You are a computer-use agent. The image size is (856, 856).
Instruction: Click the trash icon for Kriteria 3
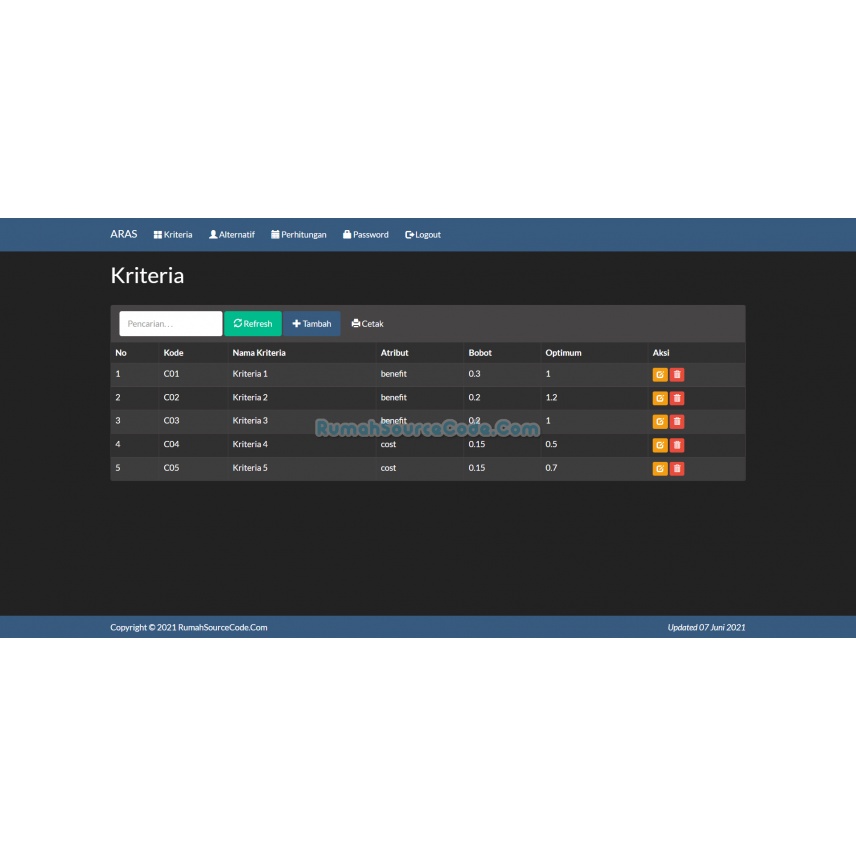677,421
